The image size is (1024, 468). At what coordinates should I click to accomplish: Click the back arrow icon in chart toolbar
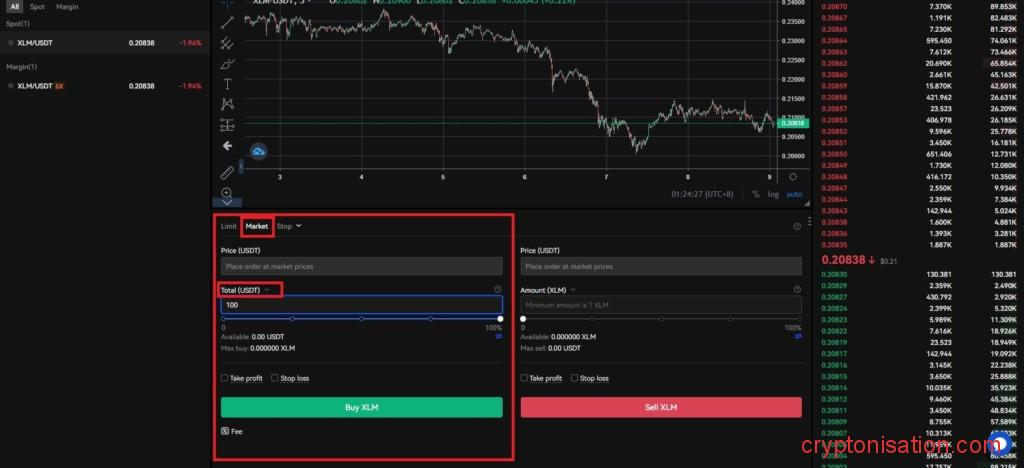[x=227, y=146]
